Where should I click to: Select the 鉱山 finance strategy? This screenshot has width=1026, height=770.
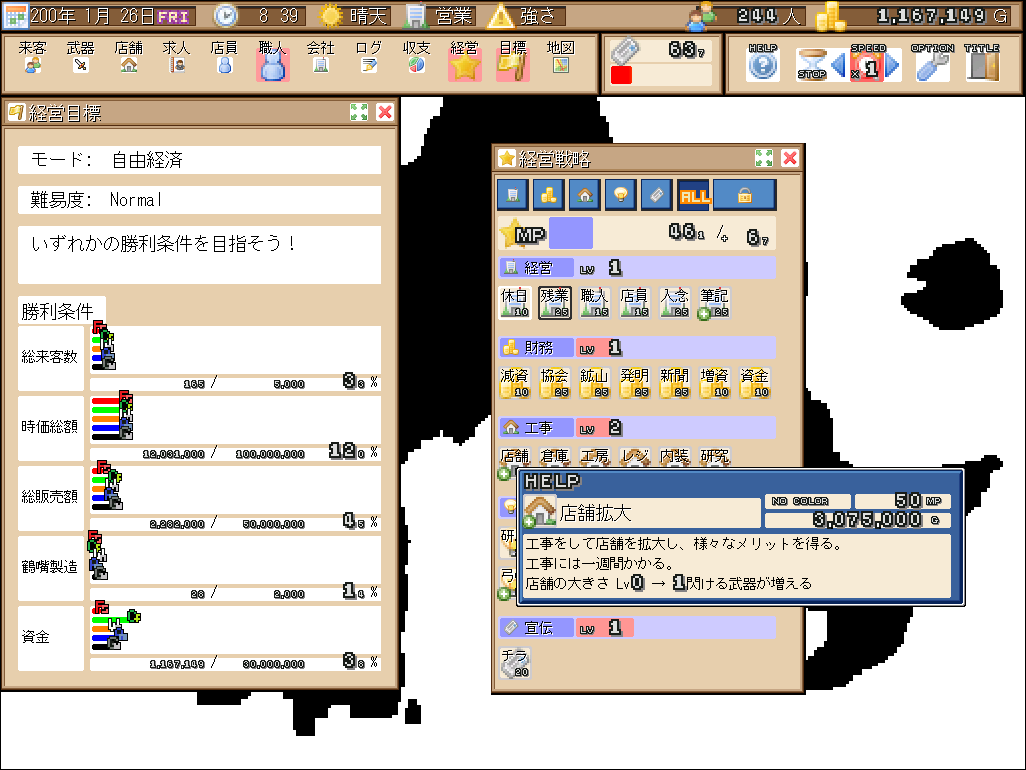click(595, 383)
